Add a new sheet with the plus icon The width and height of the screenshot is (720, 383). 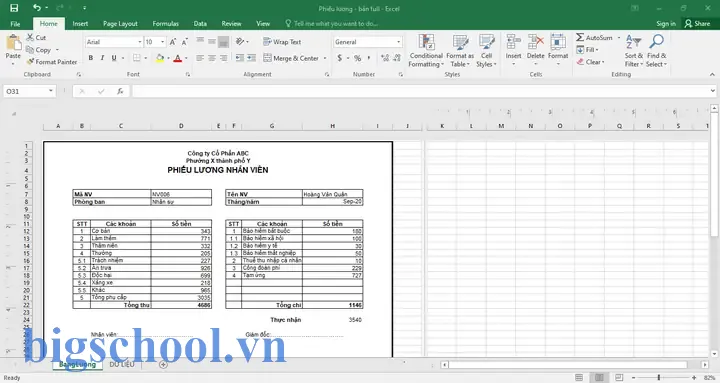[x=163, y=364]
